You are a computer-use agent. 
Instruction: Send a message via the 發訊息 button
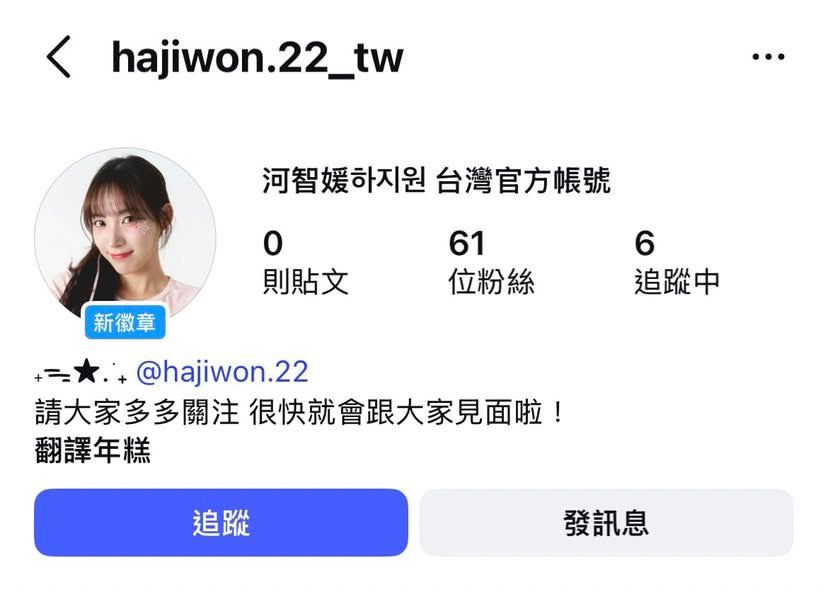click(x=606, y=522)
